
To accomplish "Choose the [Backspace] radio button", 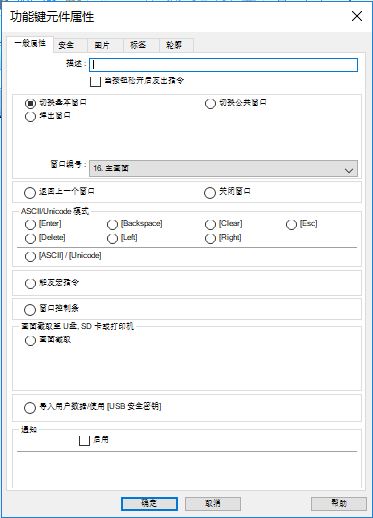I will (x=112, y=224).
